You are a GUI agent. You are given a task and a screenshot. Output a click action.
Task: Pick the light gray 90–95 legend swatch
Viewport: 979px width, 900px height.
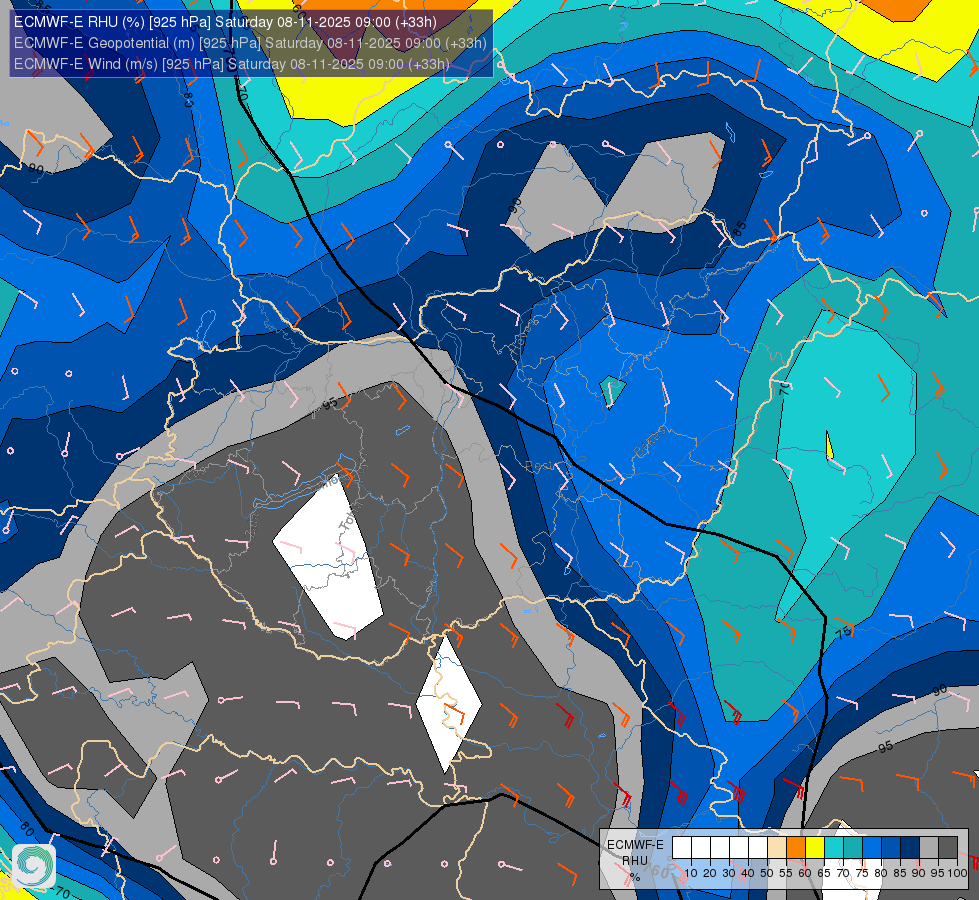pos(929,848)
